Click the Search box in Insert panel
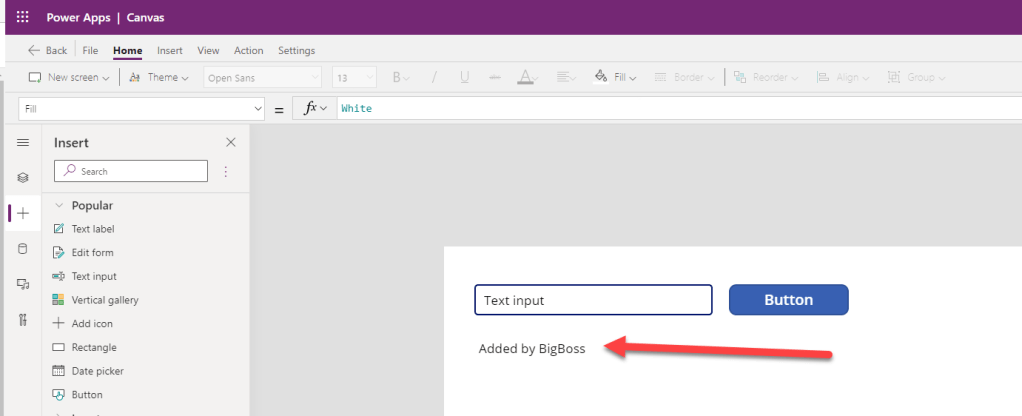The width and height of the screenshot is (1022, 416). coord(131,172)
